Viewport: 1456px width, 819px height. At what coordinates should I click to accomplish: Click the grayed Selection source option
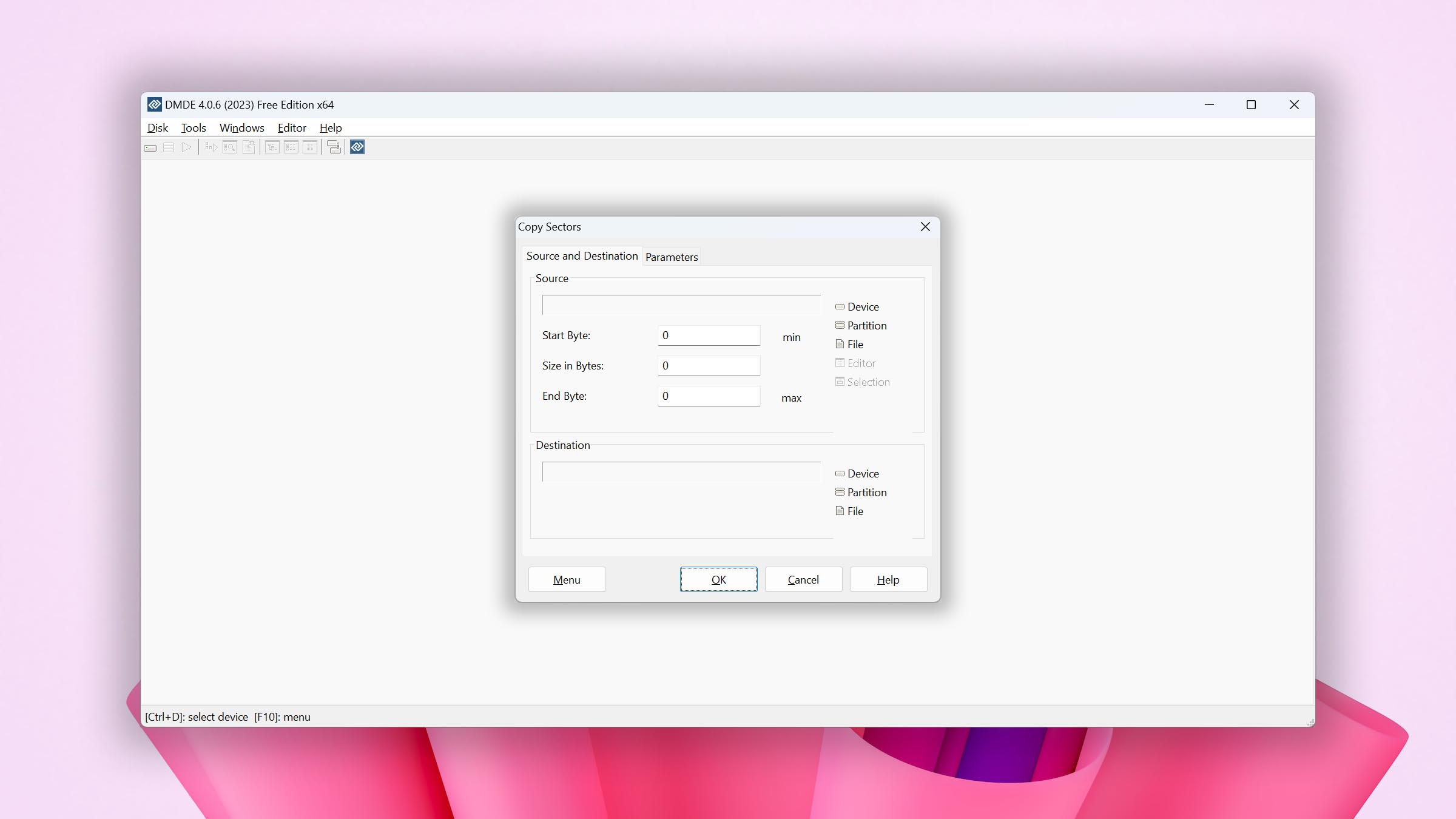pyautogui.click(x=862, y=382)
